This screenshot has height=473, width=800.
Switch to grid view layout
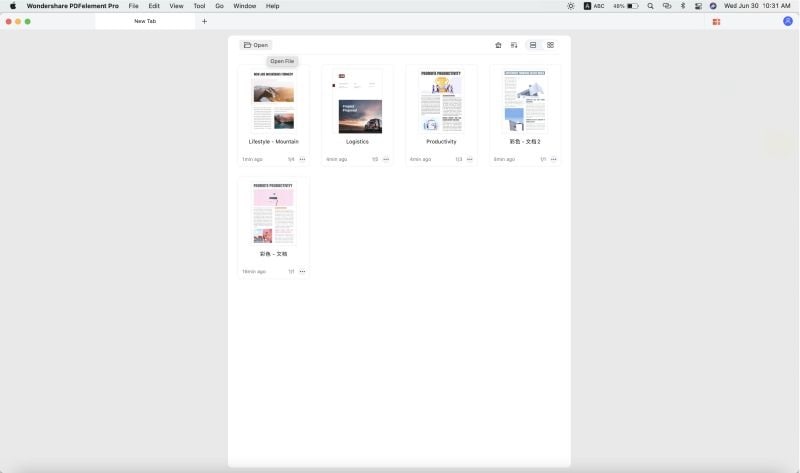coord(551,45)
